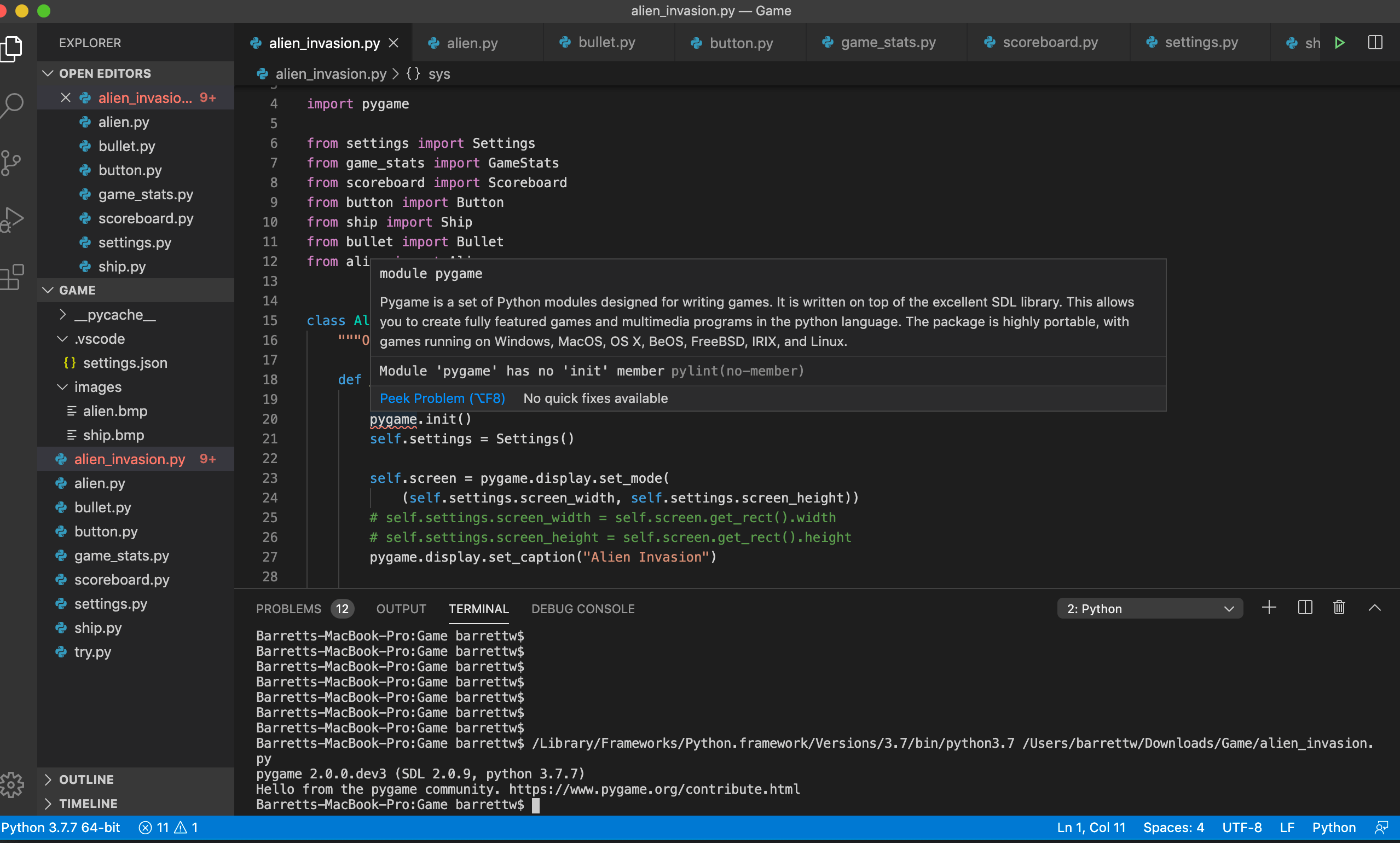Viewport: 1400px width, 843px height.
Task: Open the Problems panel showing 12 issues
Action: [x=290, y=608]
